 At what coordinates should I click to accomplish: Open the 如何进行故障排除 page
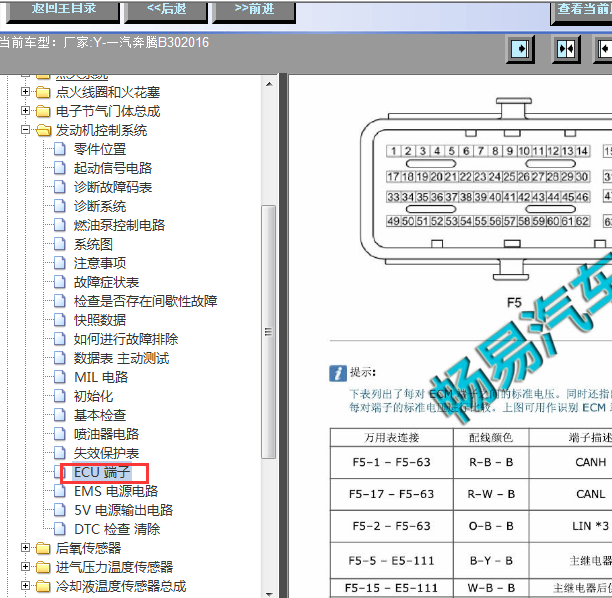(x=126, y=339)
